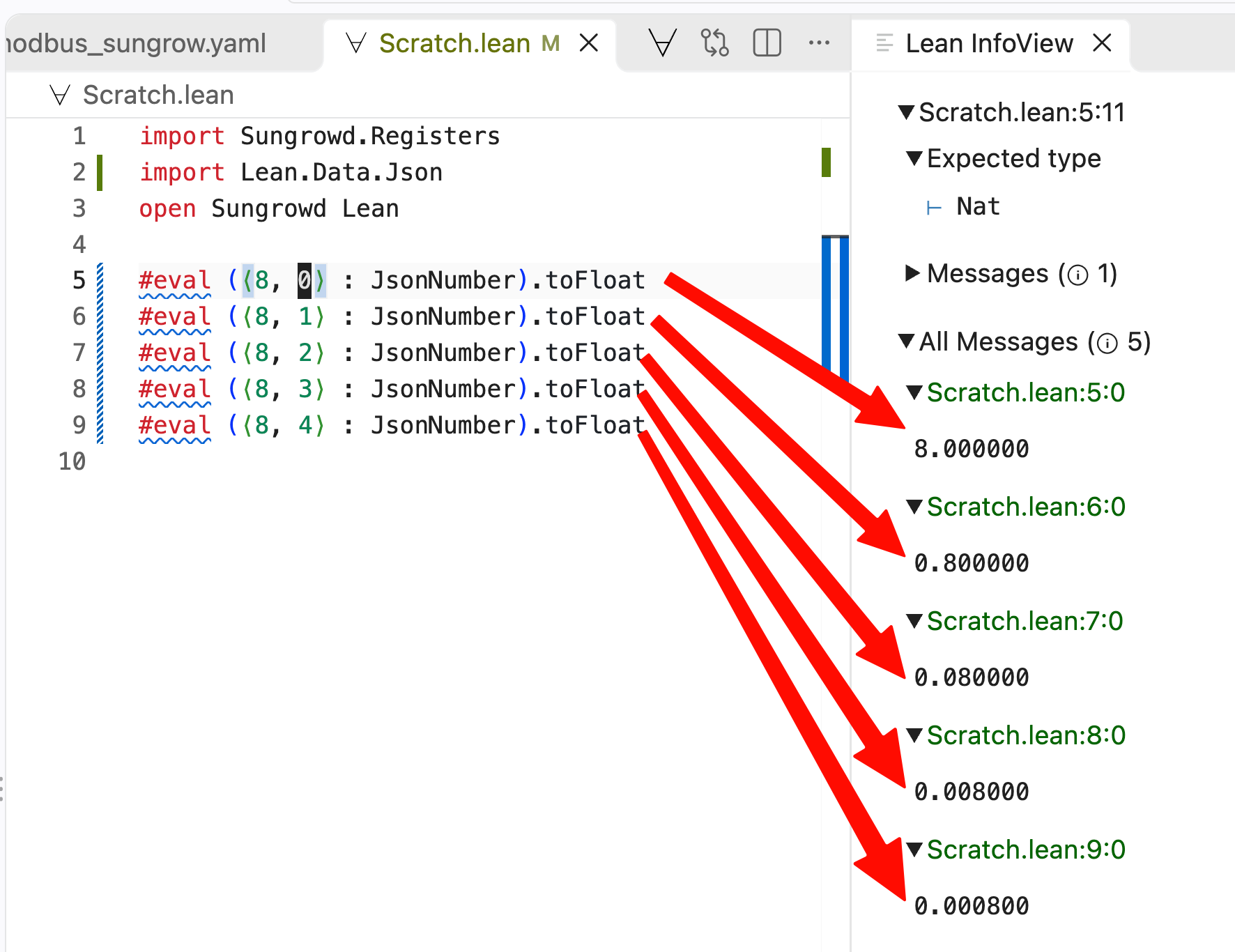Place cursor on 'import Sungrowd.Registers' line
1235x952 pixels.
320,136
